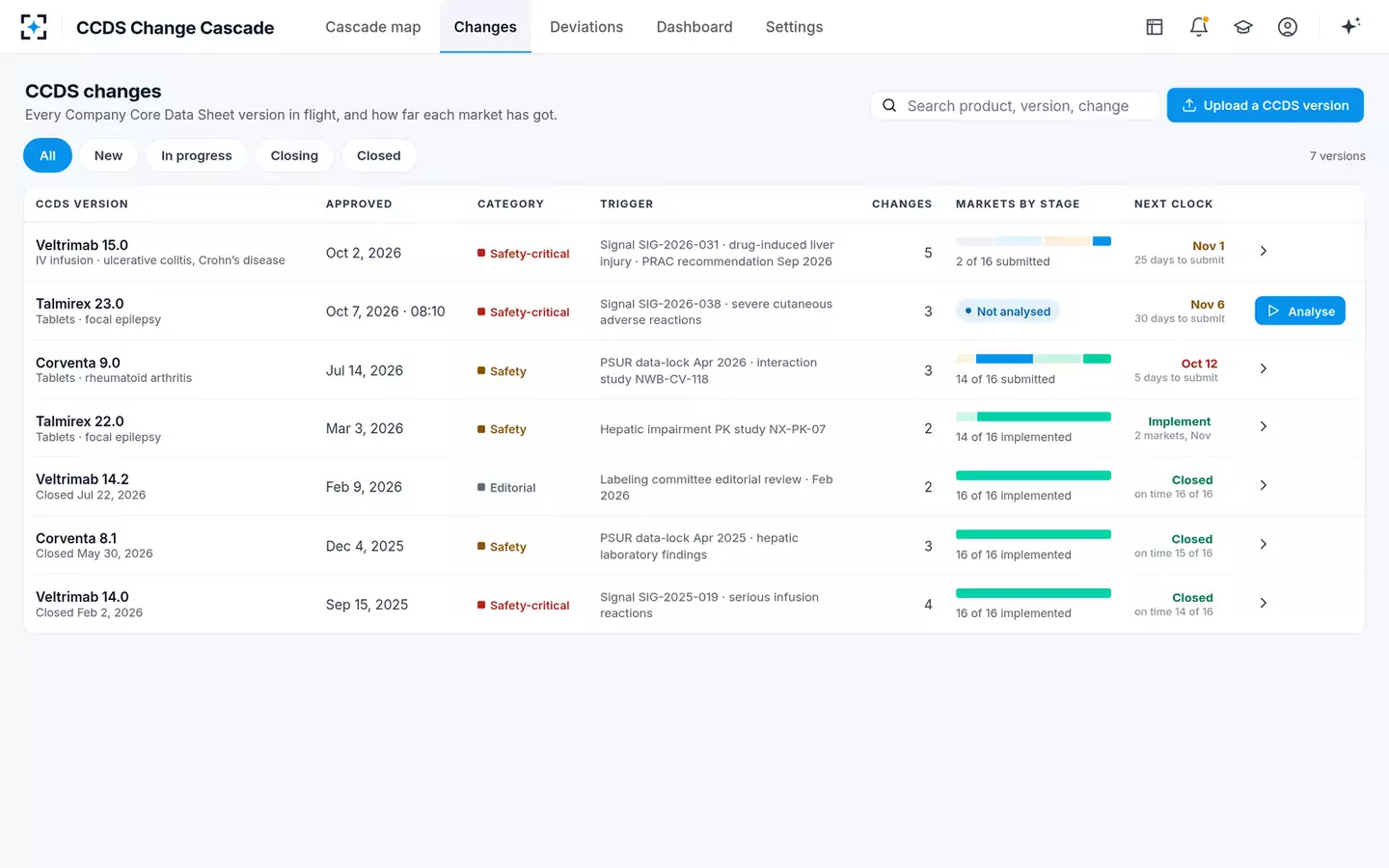Open the Dashboard tab

point(694,27)
